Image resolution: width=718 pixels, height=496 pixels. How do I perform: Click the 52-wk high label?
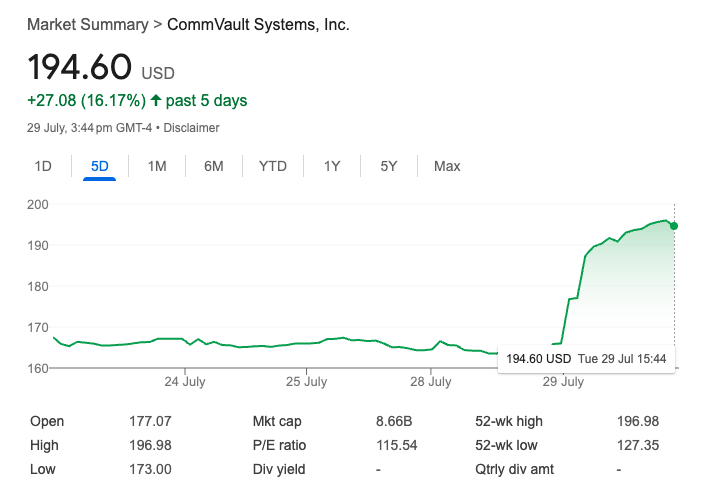[509, 421]
